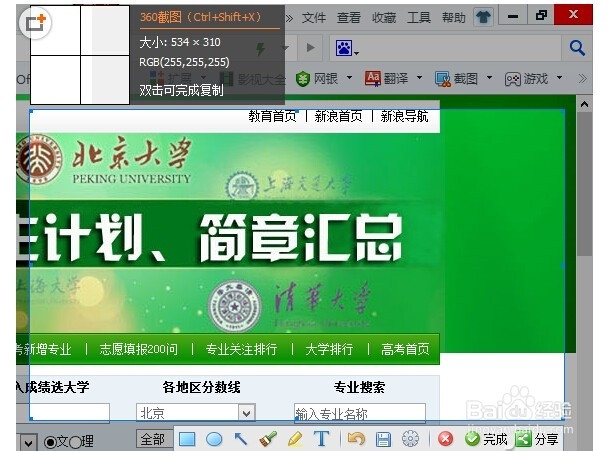
Task: Select the text T tool
Action: click(x=321, y=439)
